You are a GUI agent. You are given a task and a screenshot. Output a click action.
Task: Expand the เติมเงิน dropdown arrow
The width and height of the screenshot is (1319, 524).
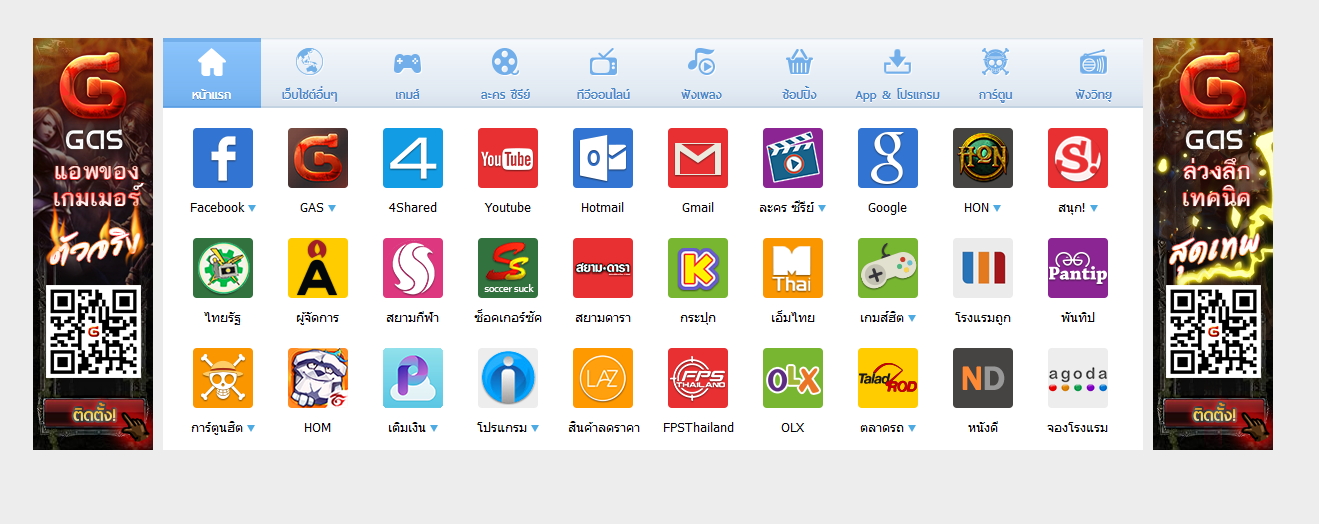434,428
